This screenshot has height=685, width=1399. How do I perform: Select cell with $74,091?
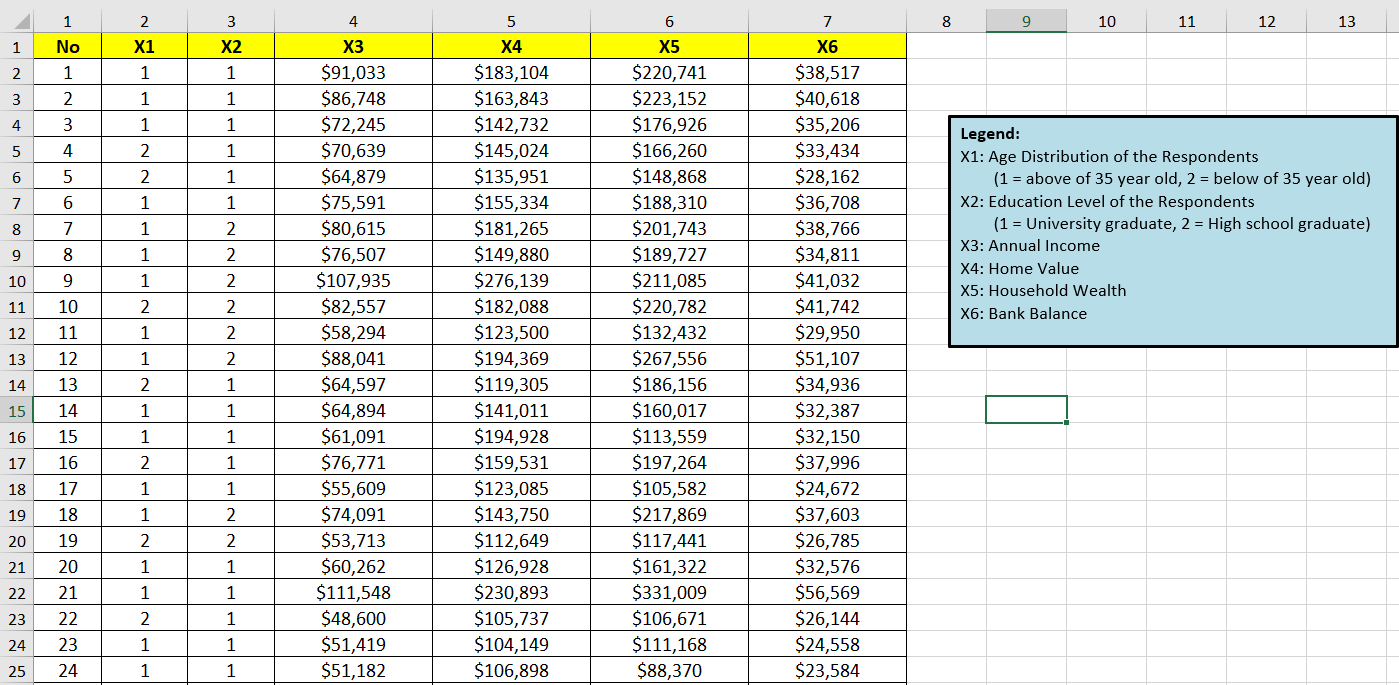353,514
